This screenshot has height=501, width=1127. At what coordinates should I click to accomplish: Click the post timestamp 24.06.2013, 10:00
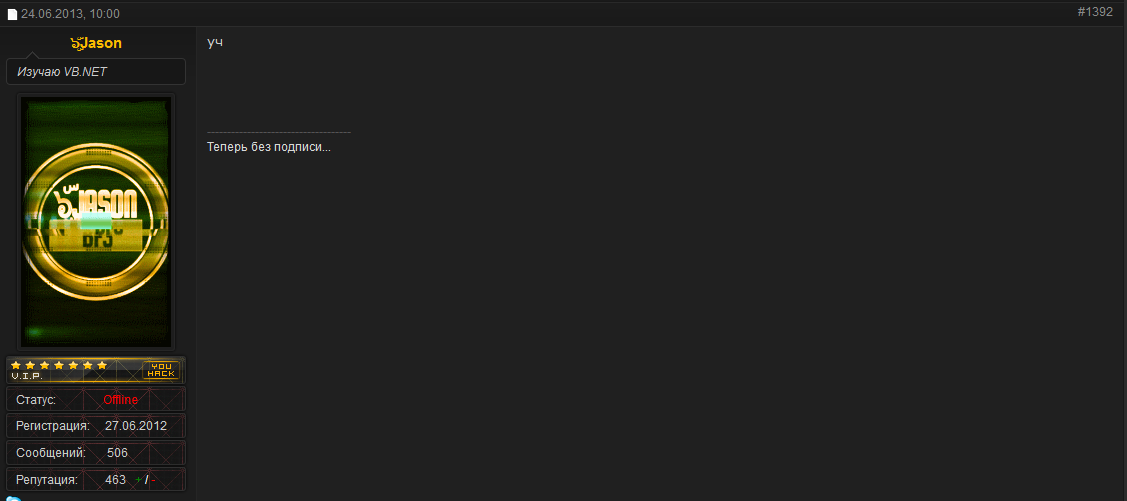(70, 14)
